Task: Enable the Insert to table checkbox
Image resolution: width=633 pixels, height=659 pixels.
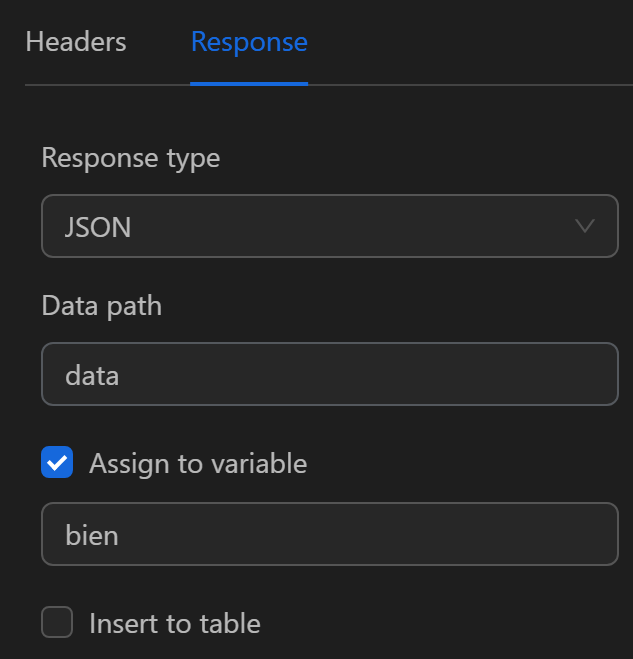Action: click(57, 624)
